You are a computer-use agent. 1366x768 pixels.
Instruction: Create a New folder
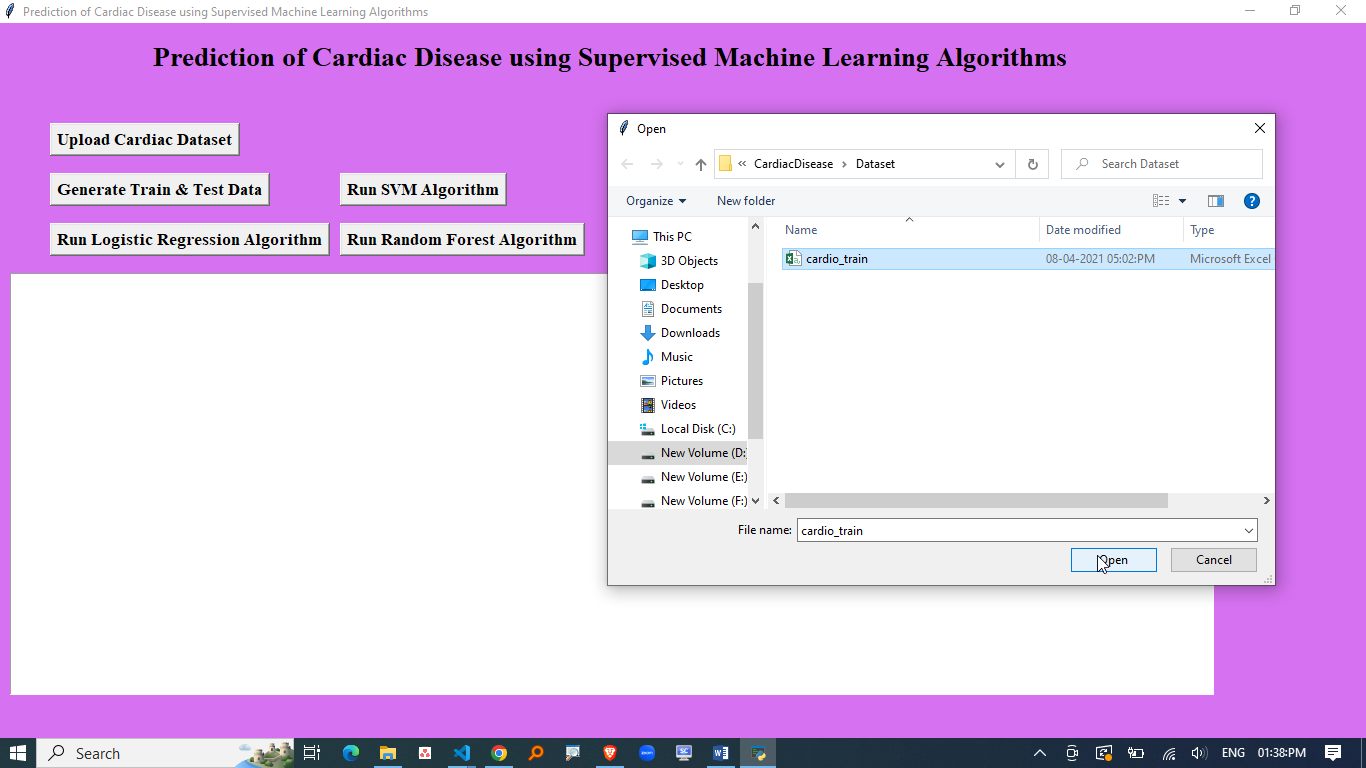(746, 201)
